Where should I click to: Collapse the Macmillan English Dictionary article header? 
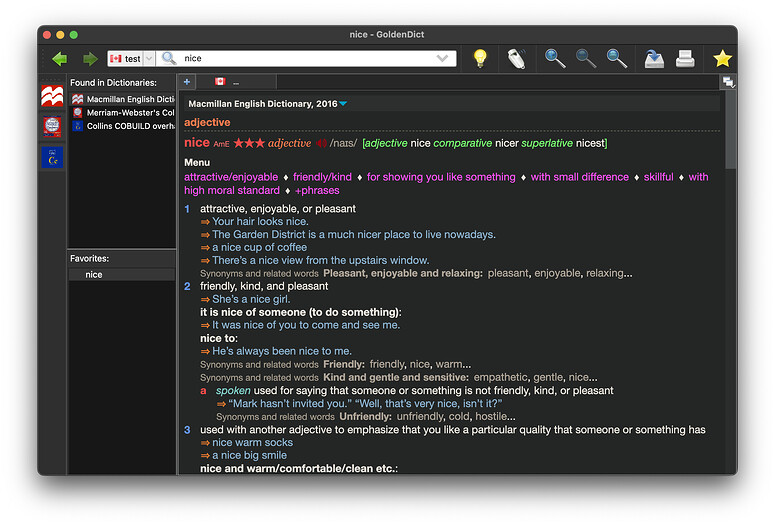tap(343, 103)
